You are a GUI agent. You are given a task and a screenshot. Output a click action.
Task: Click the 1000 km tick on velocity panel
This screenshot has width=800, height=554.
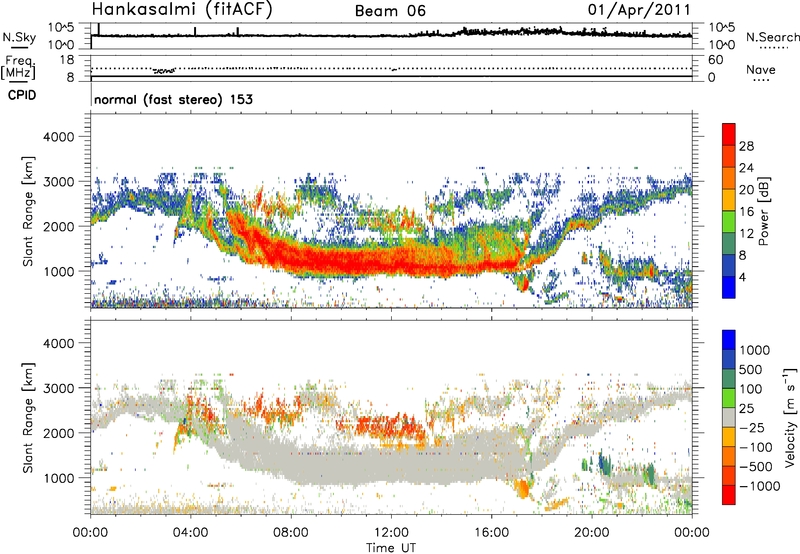pyautogui.click(x=58, y=478)
